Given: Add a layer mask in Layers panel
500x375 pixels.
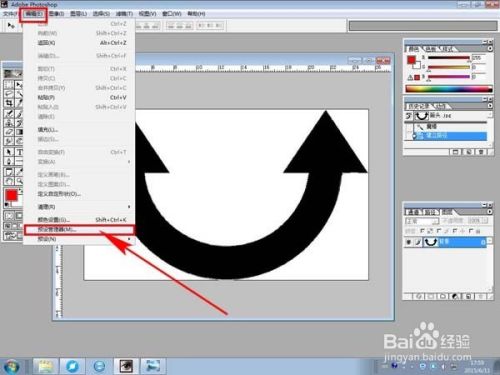Looking at the screenshot, I should [x=431, y=296].
